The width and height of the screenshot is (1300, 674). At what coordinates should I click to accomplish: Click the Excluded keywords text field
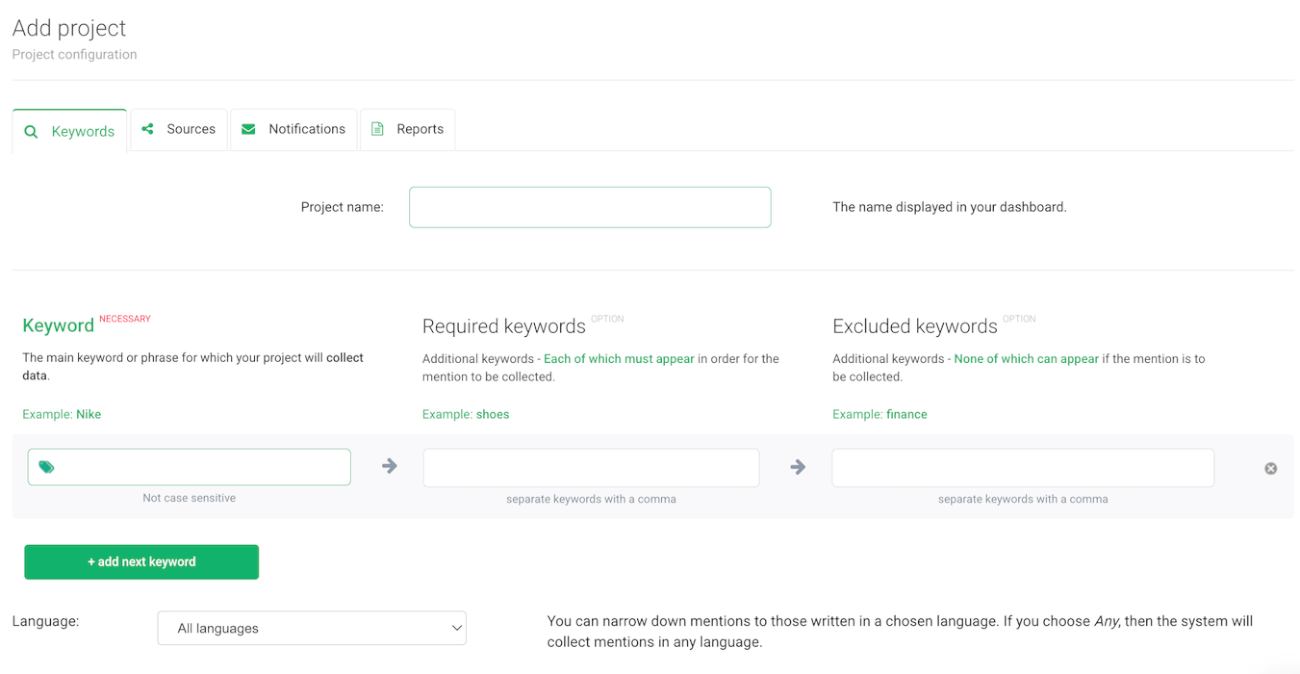[x=1022, y=467]
